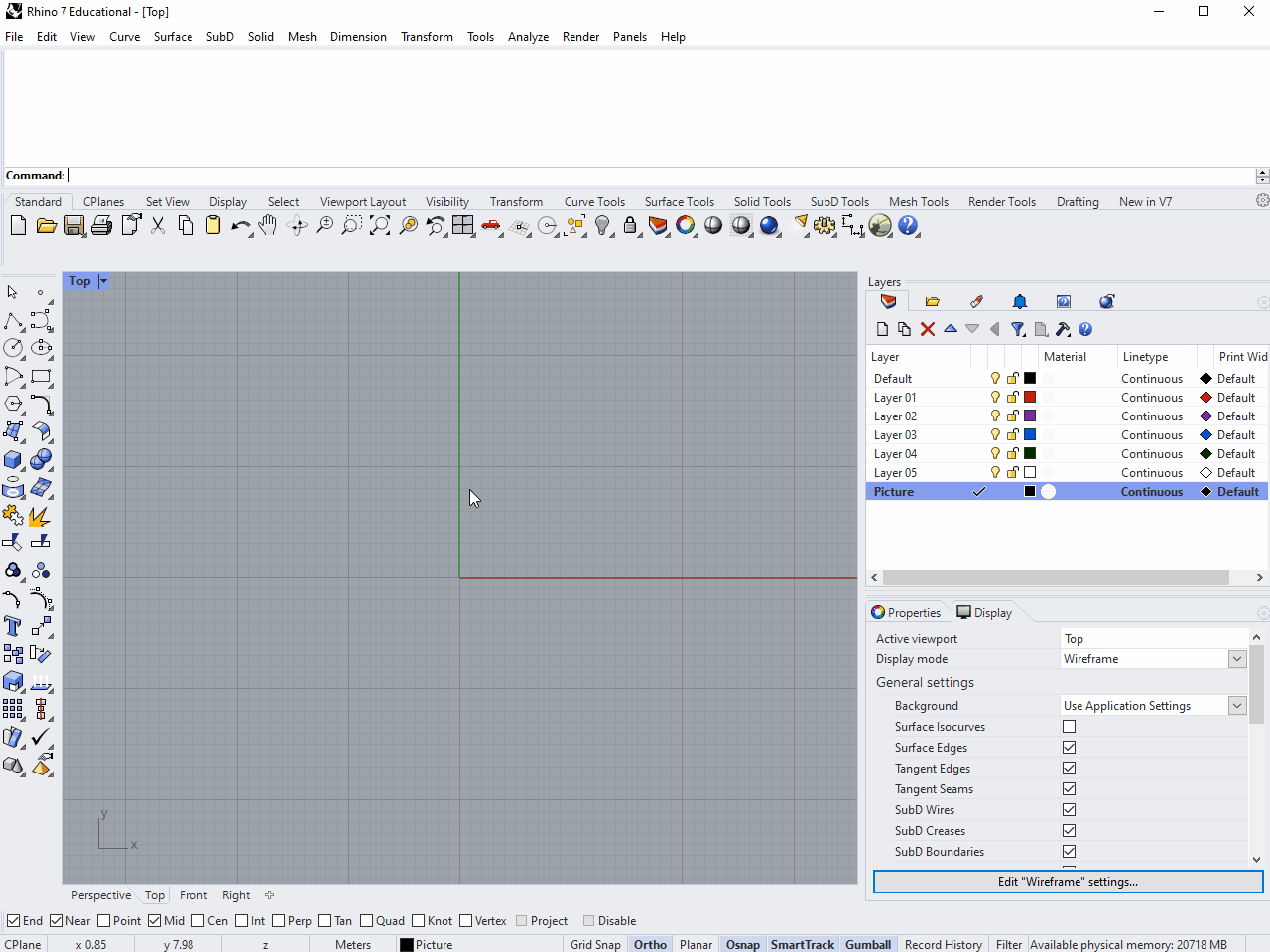Click Edit "Wireframe" settings button

coord(1068,882)
